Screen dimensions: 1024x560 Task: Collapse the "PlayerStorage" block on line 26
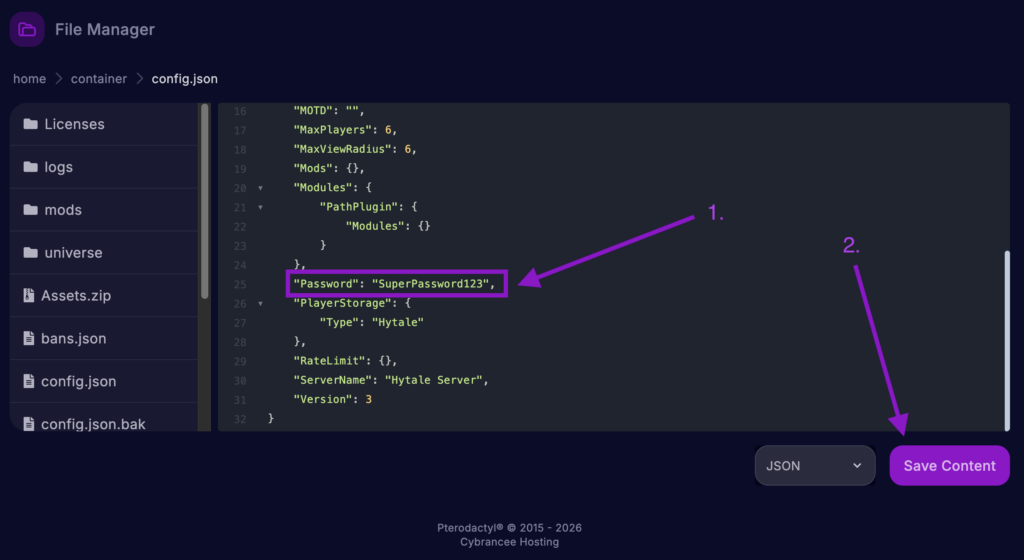pos(261,303)
